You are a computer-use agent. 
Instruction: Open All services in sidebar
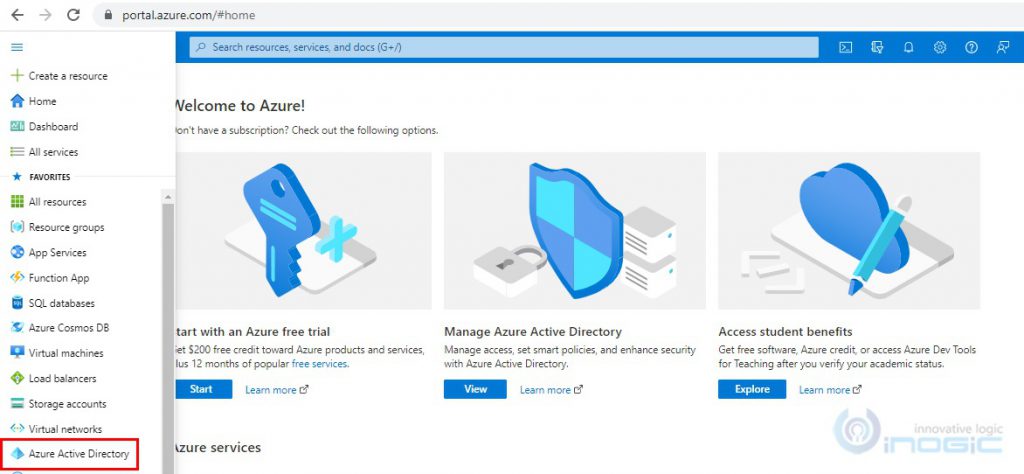[x=53, y=152]
